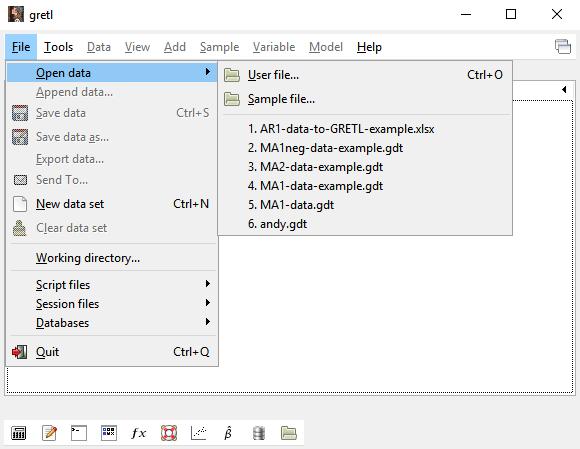Screen dimensions: 580x449
Task: Open the Tools menu
Action: (x=58, y=47)
